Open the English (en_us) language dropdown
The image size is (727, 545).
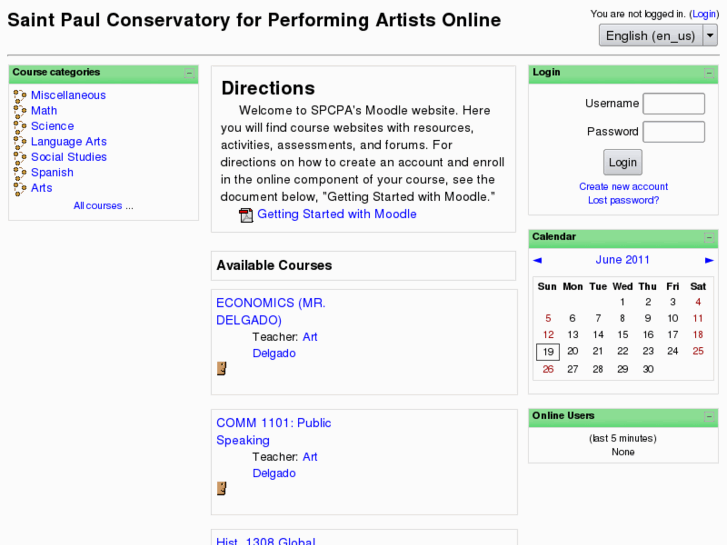658,35
